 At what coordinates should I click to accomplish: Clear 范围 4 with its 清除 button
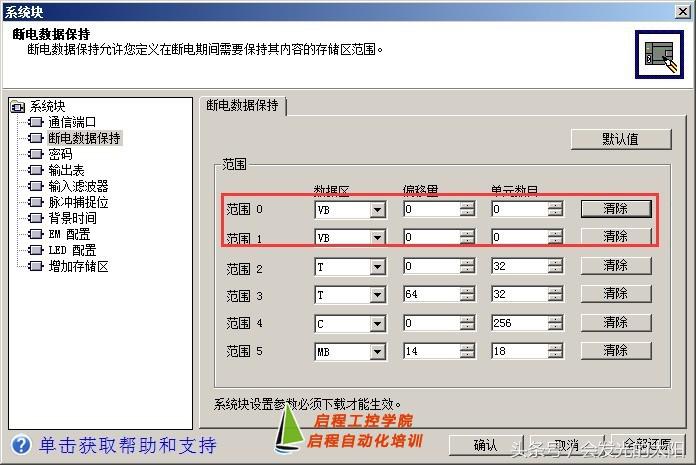(616, 322)
